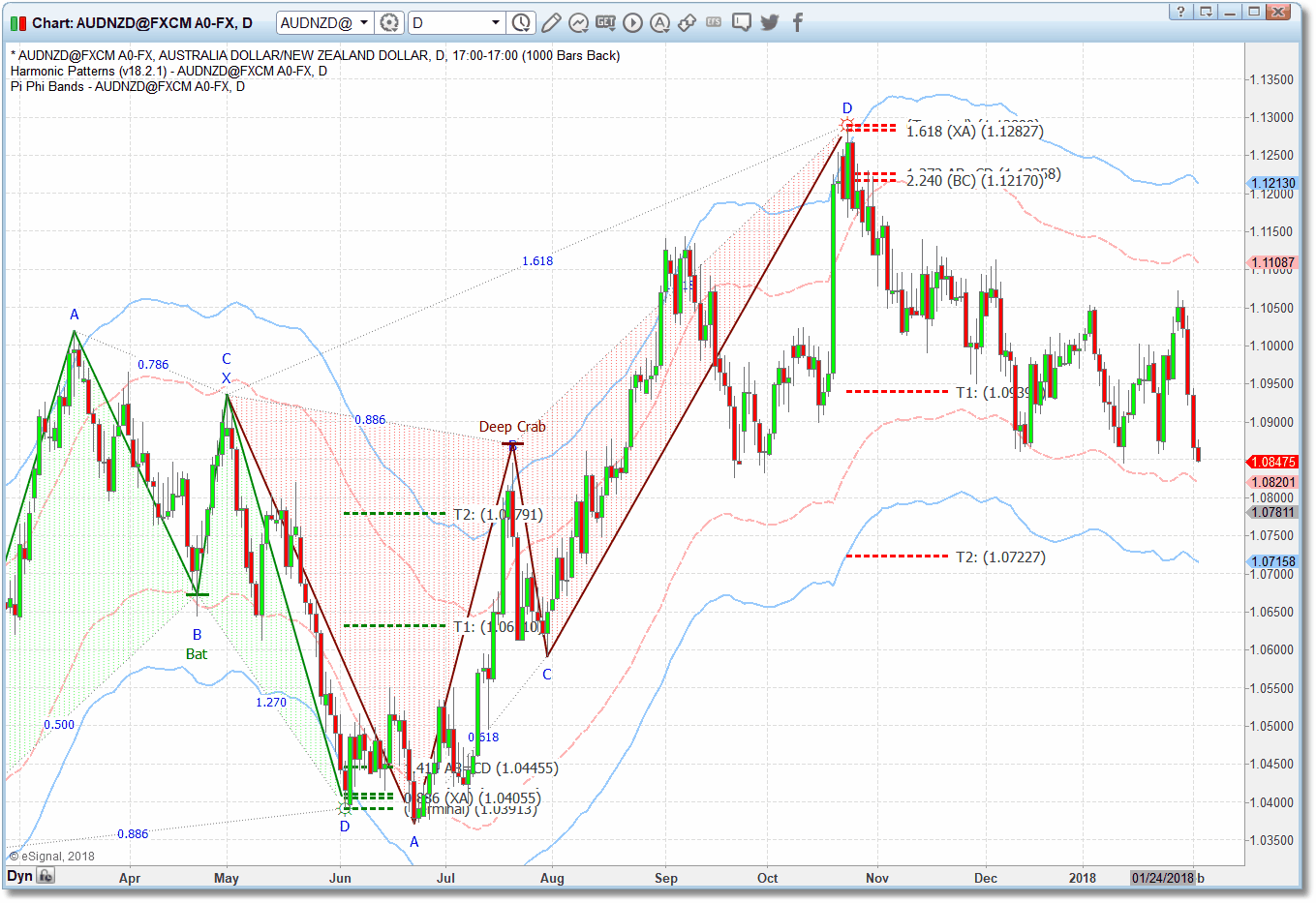Open the speech bubble comment icon
Screen dimensions: 1316x903
coord(742,22)
